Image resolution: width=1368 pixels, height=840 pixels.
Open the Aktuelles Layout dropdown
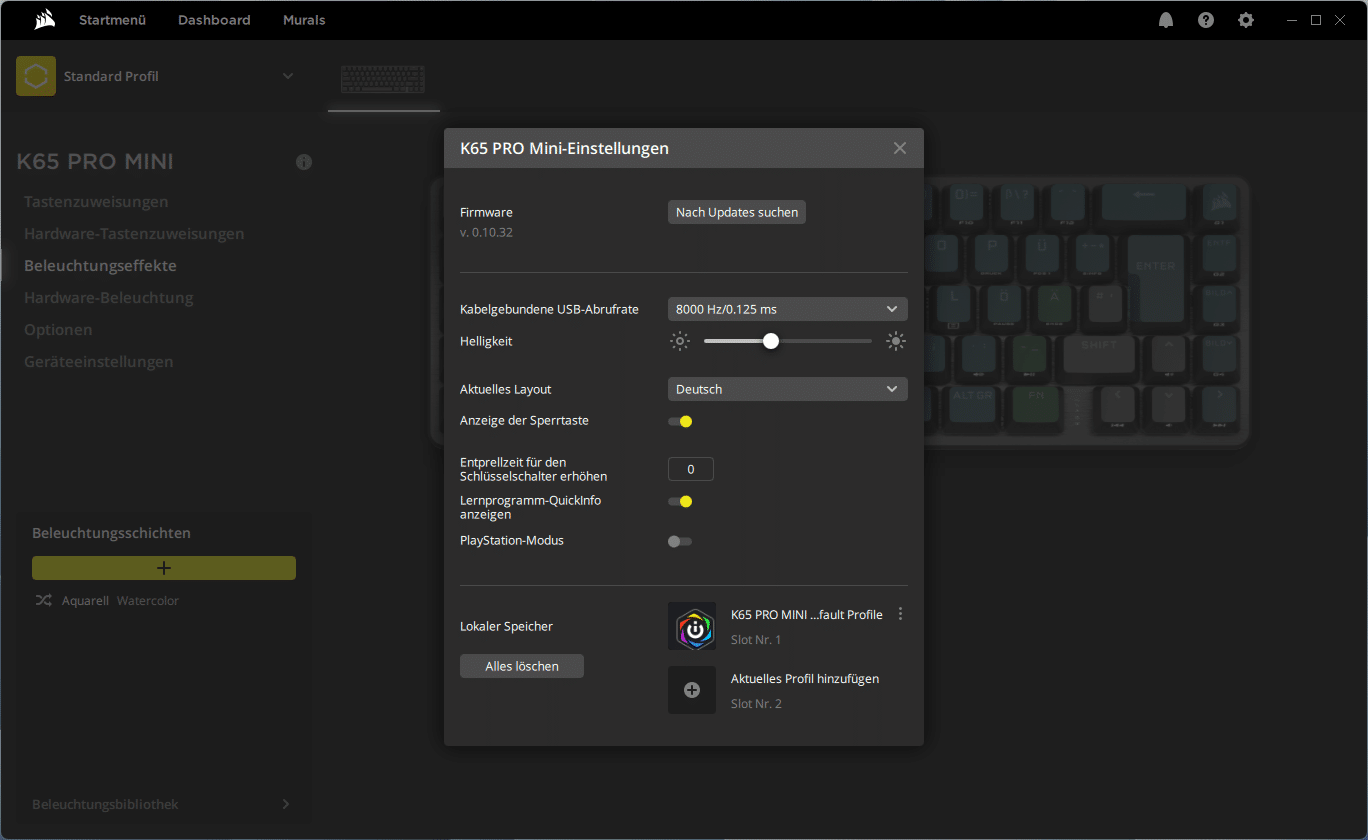point(787,389)
